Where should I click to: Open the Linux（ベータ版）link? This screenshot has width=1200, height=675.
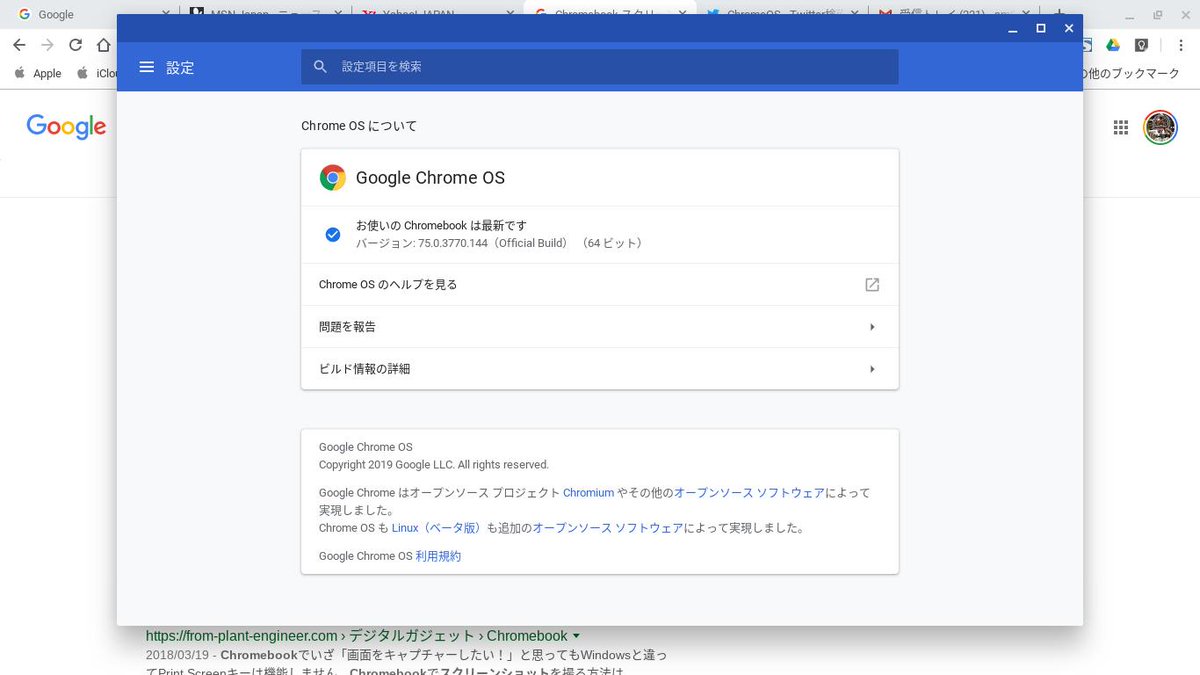[x=437, y=528]
